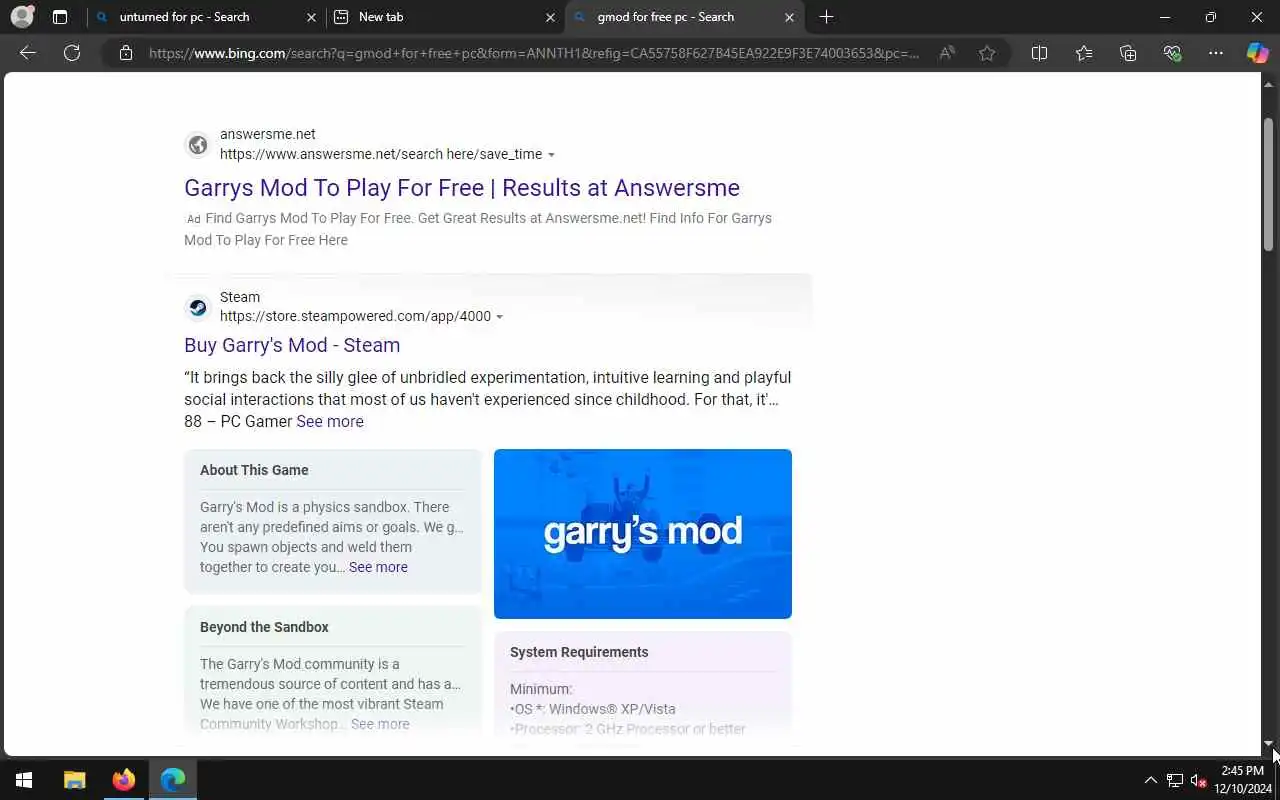Click 'See more' in About This Game
The height and width of the screenshot is (800, 1280).
pyautogui.click(x=378, y=567)
